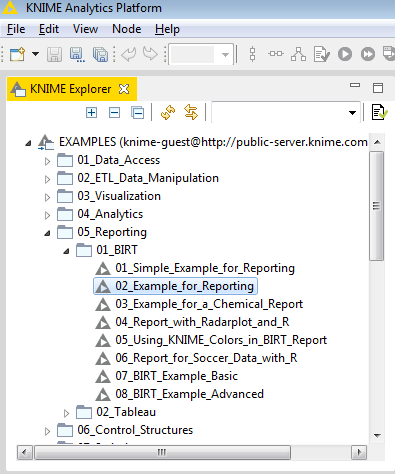The height and width of the screenshot is (474, 395).
Task: Click the Save As icon
Action: coord(77,54)
